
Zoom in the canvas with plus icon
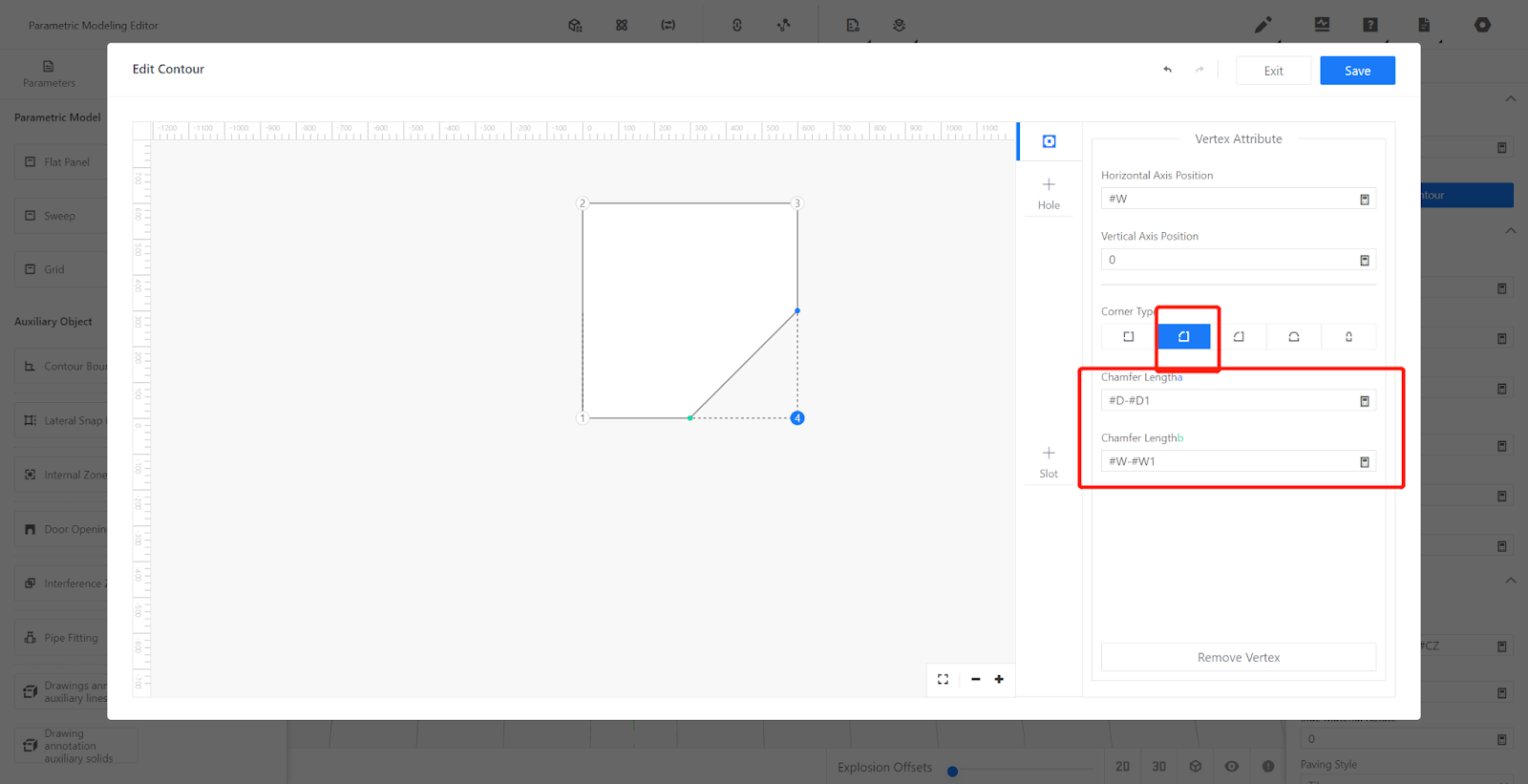coord(999,679)
